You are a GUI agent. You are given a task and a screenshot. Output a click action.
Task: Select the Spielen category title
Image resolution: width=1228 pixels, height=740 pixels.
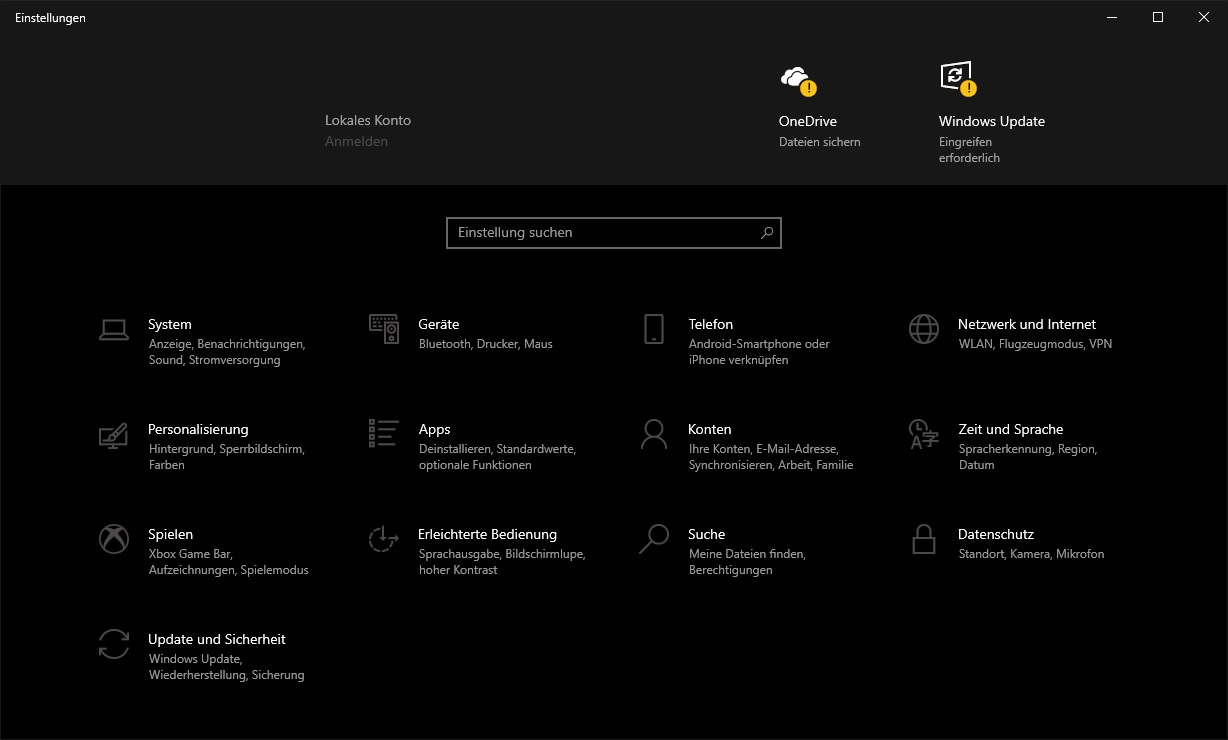point(171,534)
